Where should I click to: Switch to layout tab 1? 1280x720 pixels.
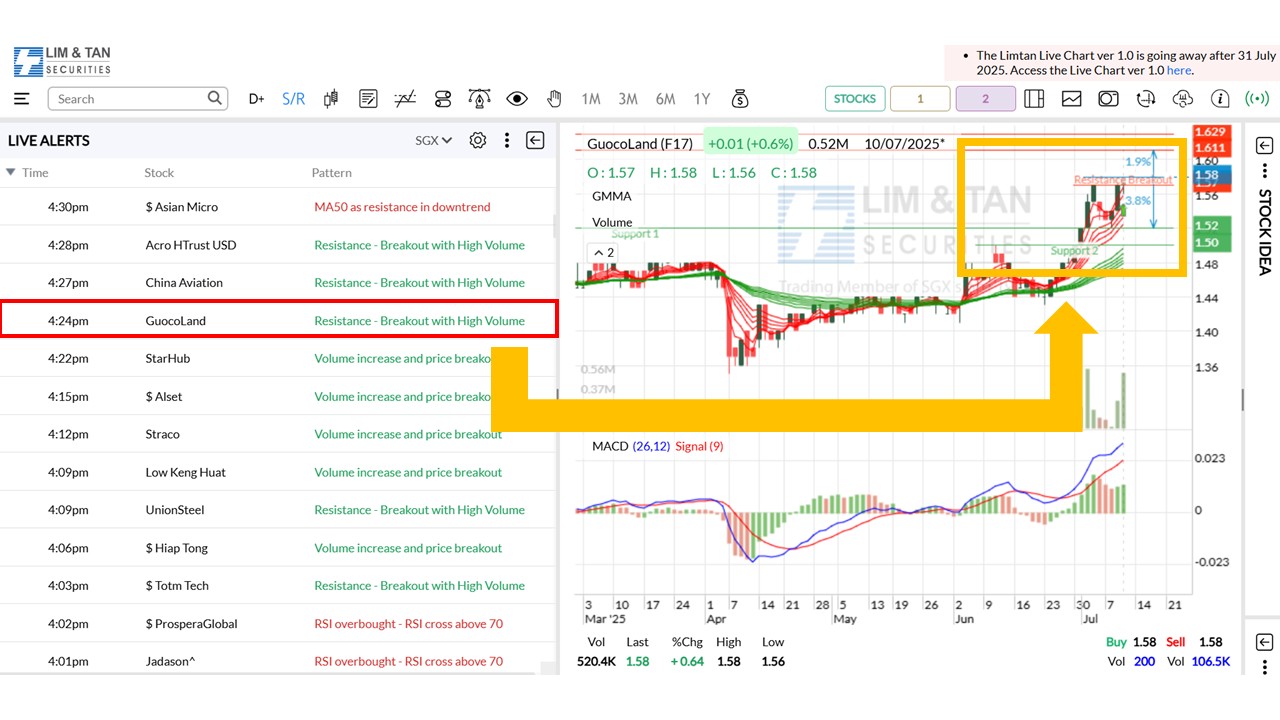pyautogui.click(x=920, y=99)
